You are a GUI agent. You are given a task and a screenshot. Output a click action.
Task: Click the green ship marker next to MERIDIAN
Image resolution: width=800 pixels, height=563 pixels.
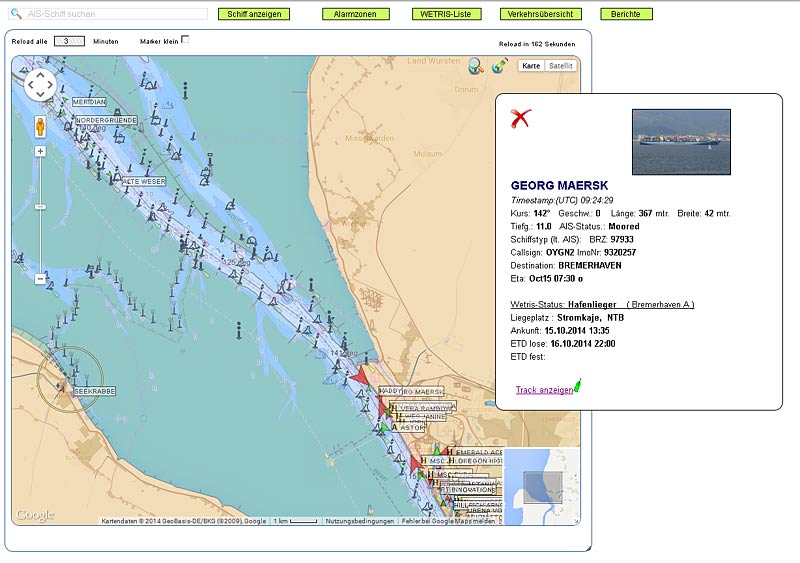tap(65, 101)
